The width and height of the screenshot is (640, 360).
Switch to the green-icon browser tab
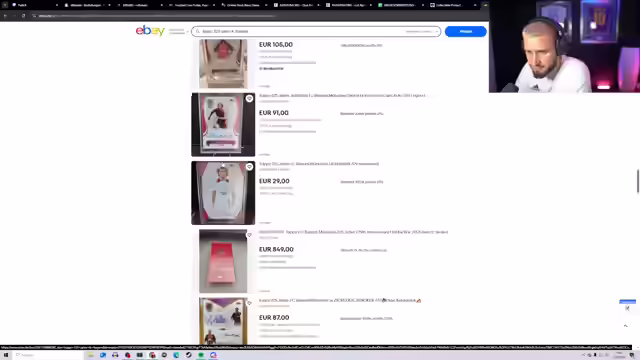pos(400,5)
